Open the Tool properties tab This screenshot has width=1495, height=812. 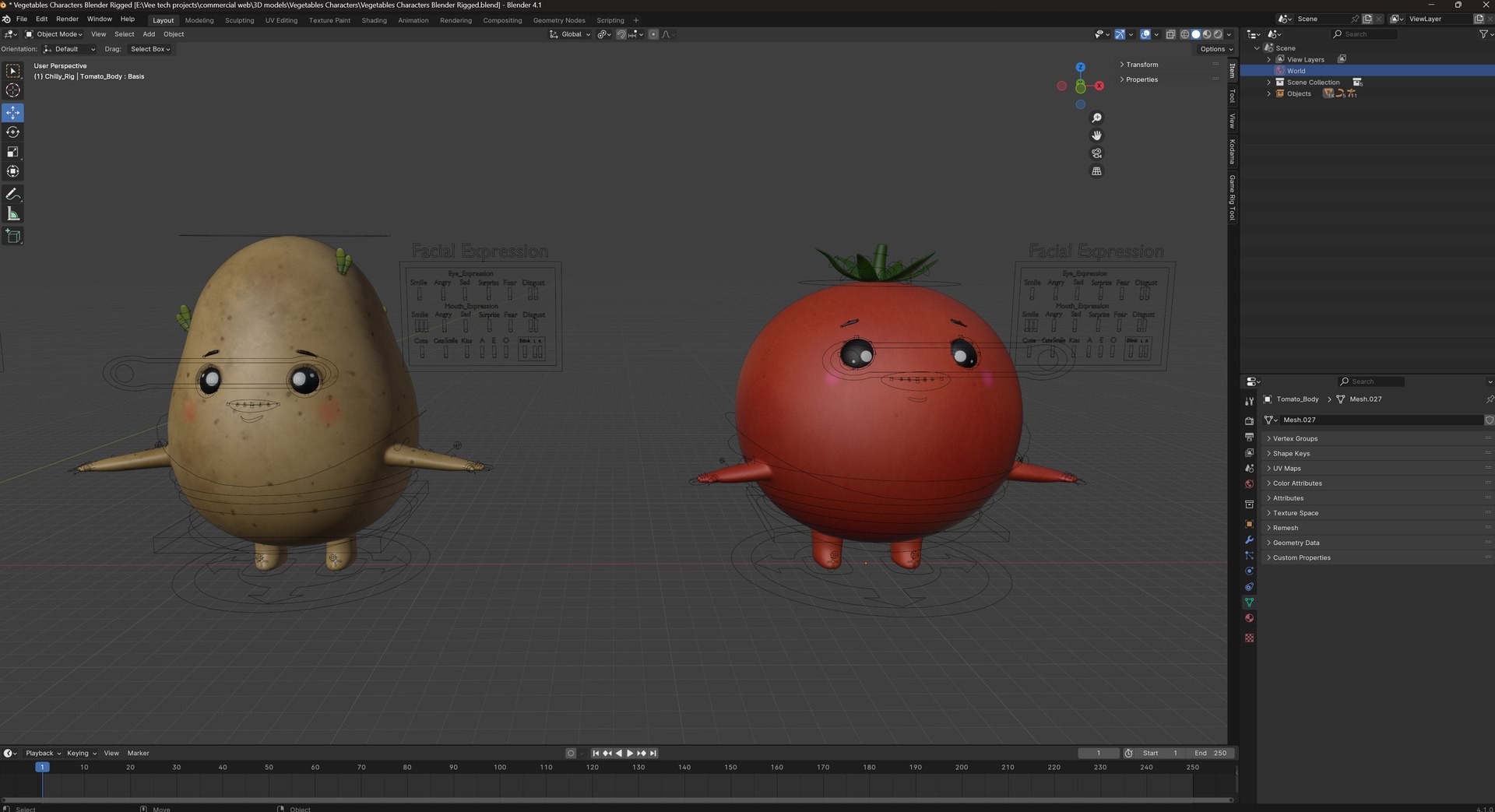(x=1249, y=402)
